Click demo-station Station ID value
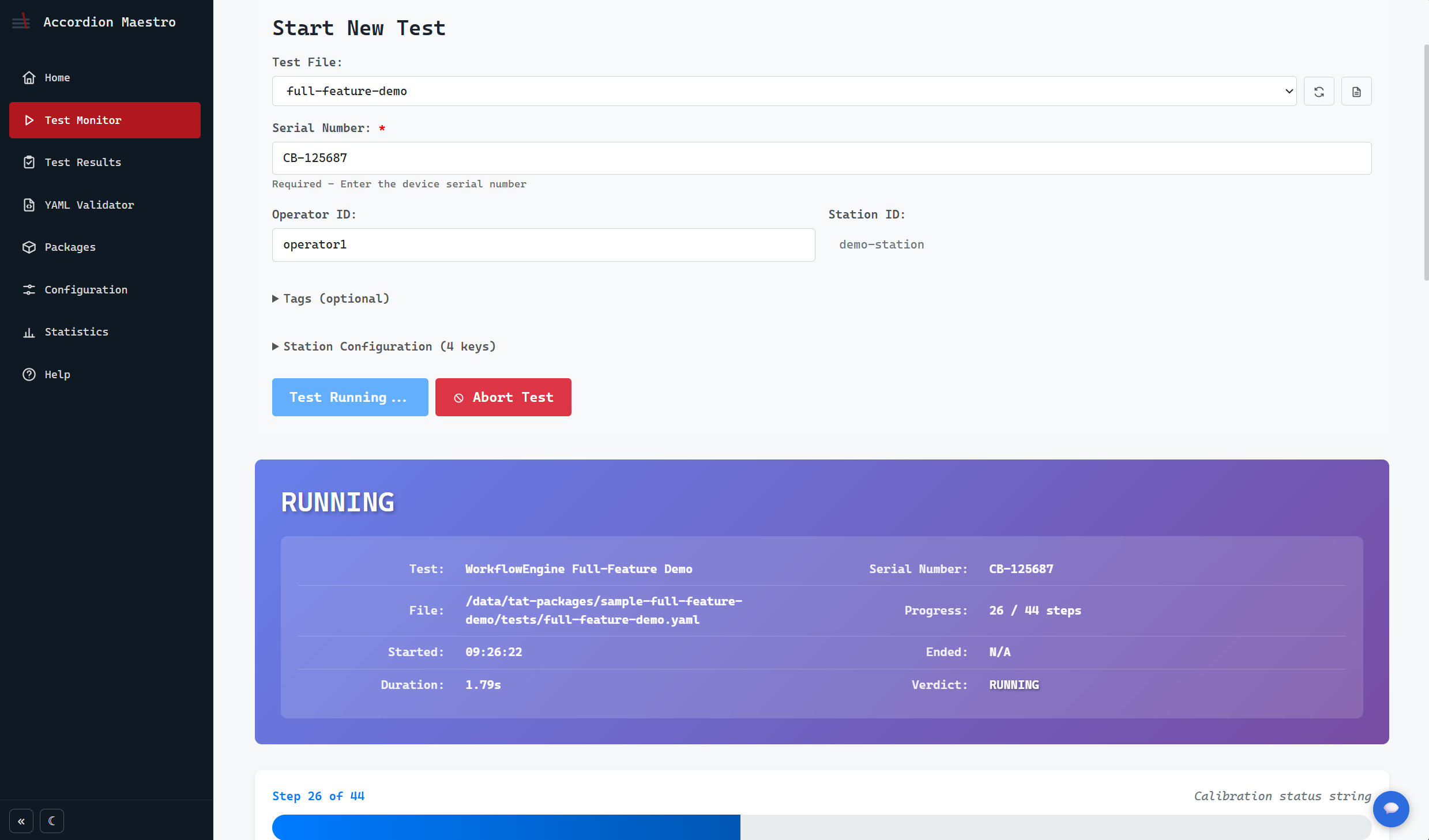This screenshot has height=840, width=1429. click(881, 244)
